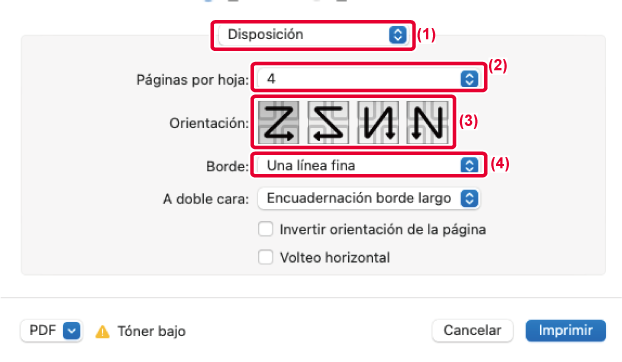Pick the top-down, left-to-right layout direction icon
This screenshot has height=362, width=622.
click(378, 122)
